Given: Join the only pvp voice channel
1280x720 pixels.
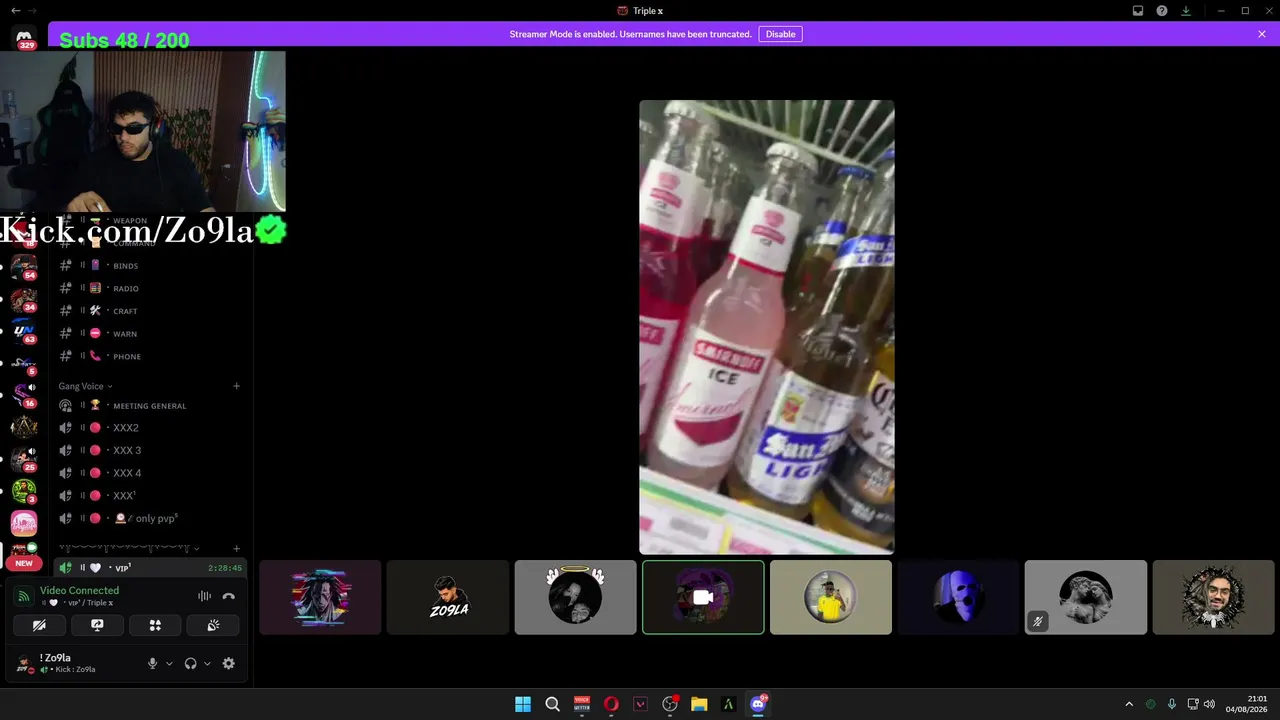Looking at the screenshot, I should (150, 518).
